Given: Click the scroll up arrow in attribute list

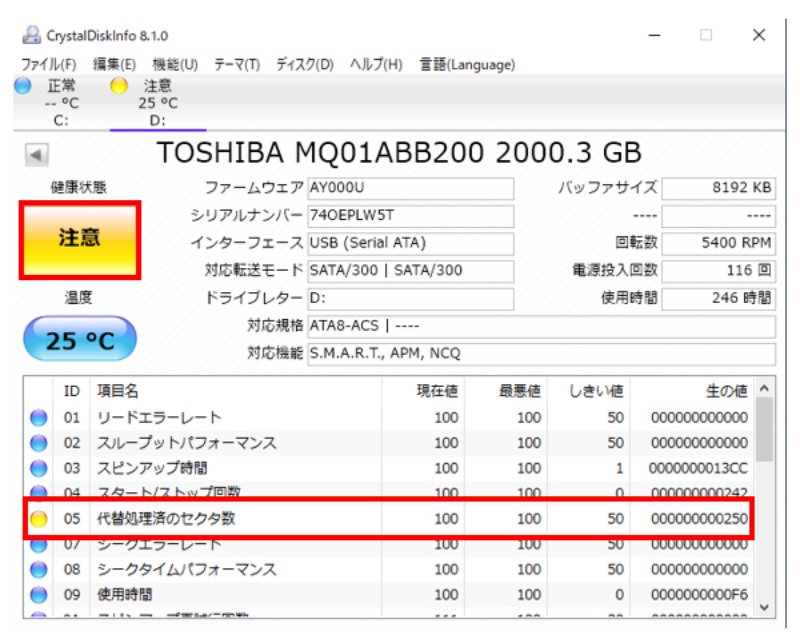Looking at the screenshot, I should coord(765,388).
